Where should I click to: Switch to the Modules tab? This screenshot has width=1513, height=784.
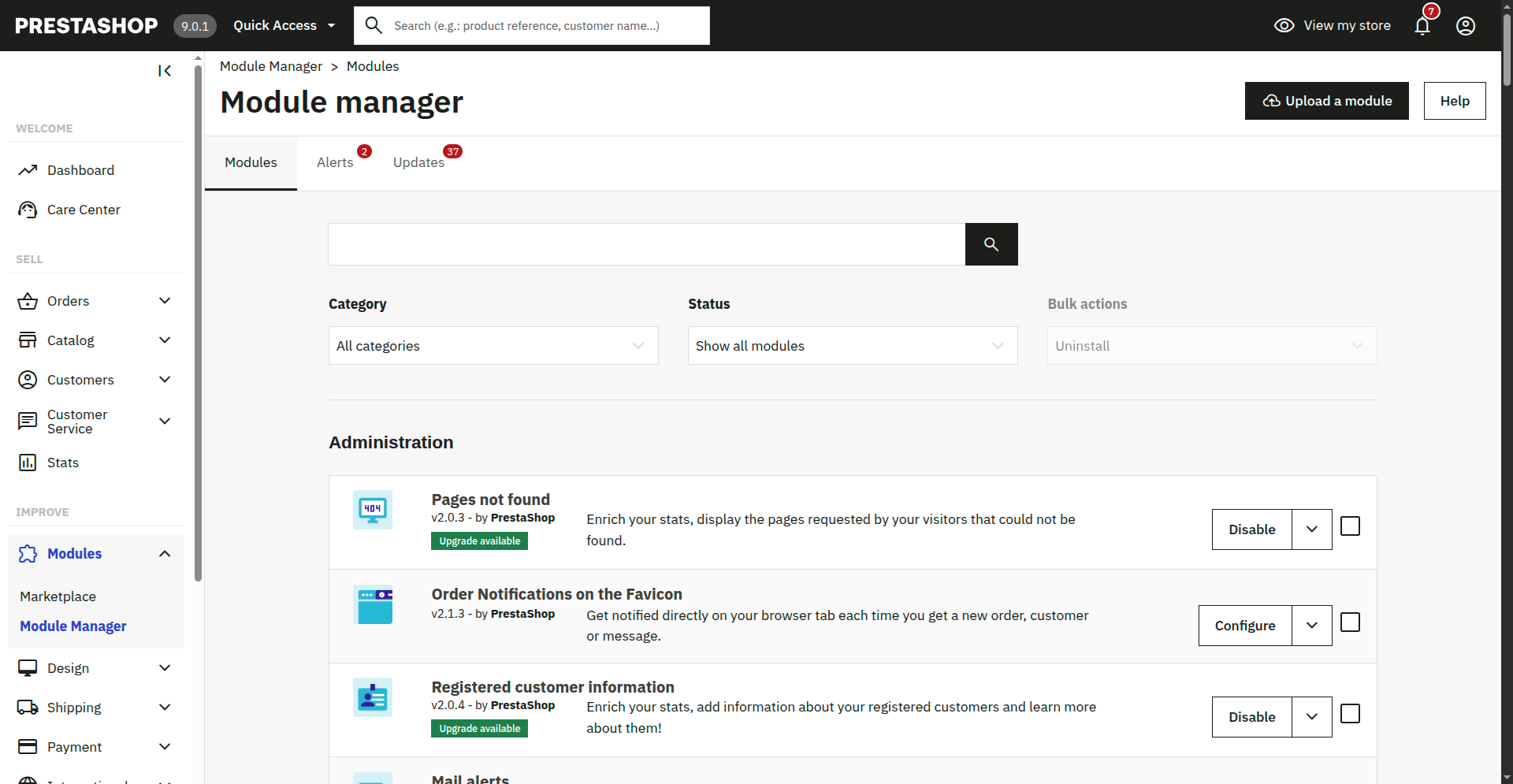tap(251, 162)
